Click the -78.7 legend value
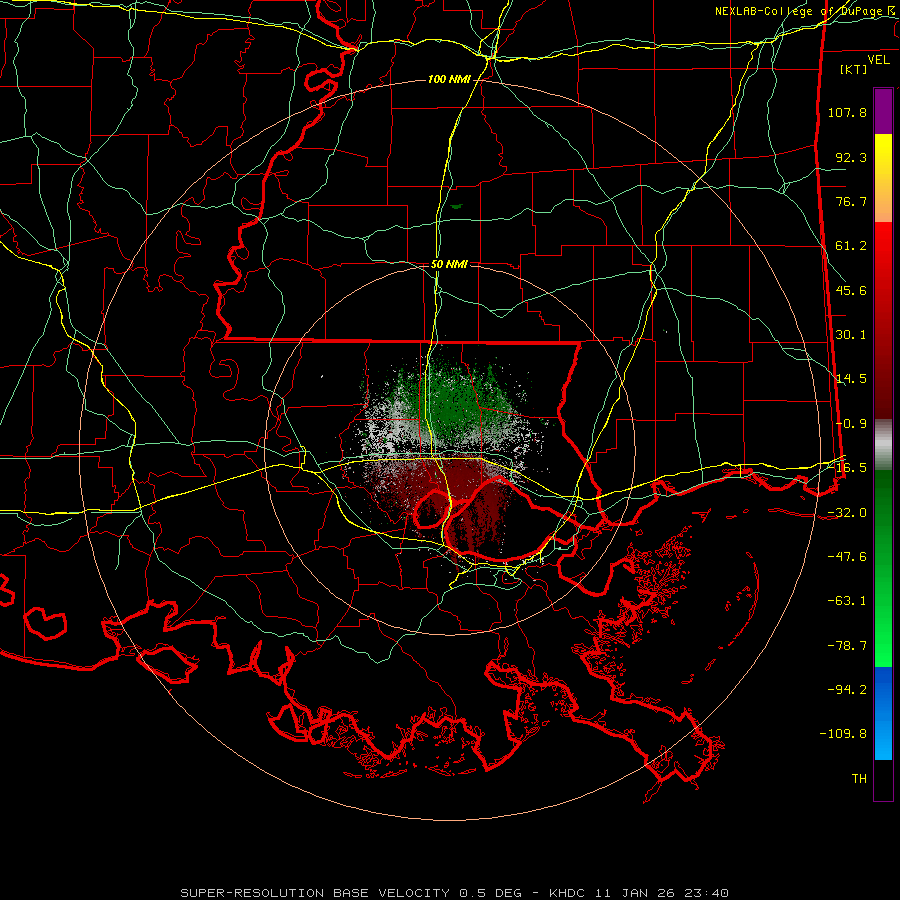 [847, 646]
